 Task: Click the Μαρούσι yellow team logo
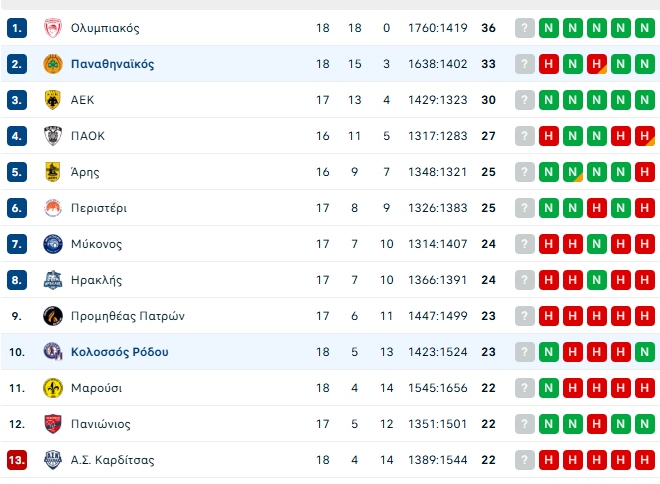(x=53, y=388)
